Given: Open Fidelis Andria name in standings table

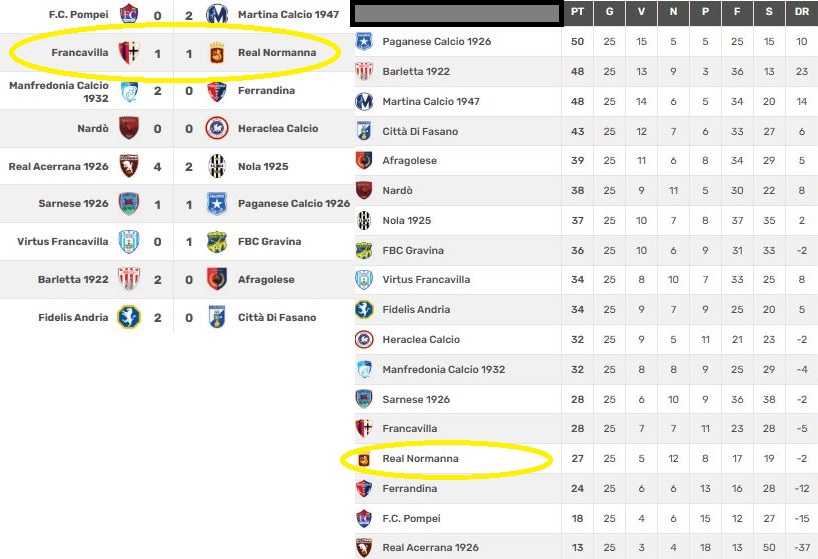Looking at the screenshot, I should click(x=414, y=310).
